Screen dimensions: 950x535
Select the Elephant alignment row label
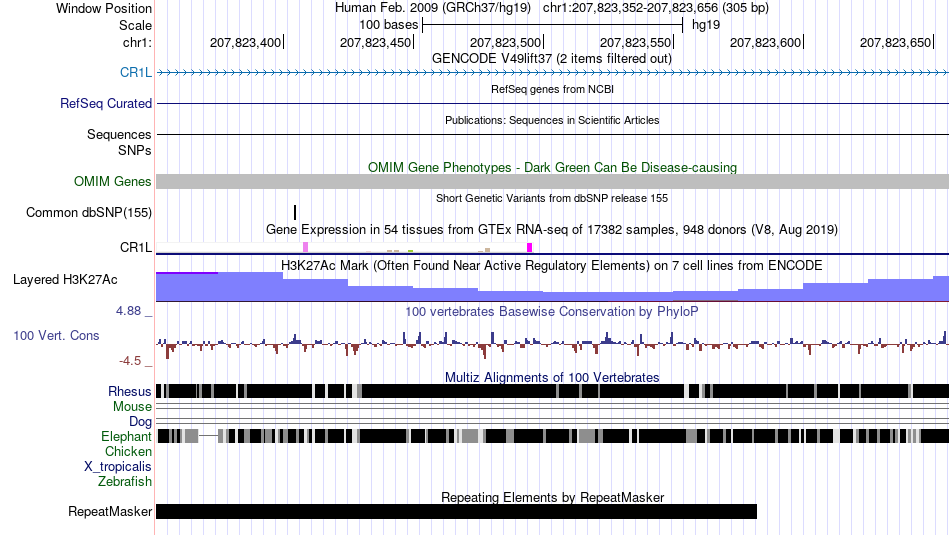pos(126,436)
